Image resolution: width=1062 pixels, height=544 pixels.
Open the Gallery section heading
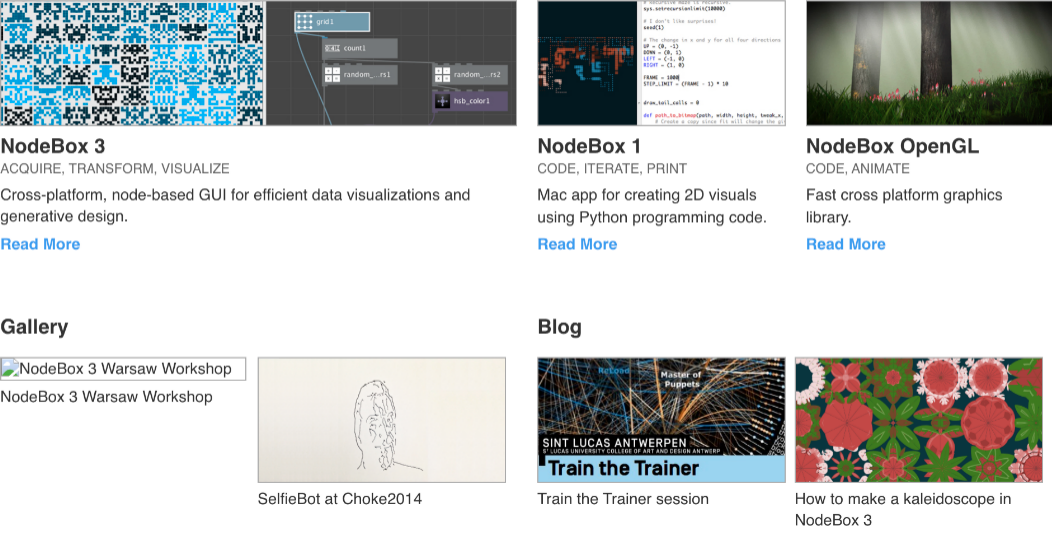tap(34, 327)
